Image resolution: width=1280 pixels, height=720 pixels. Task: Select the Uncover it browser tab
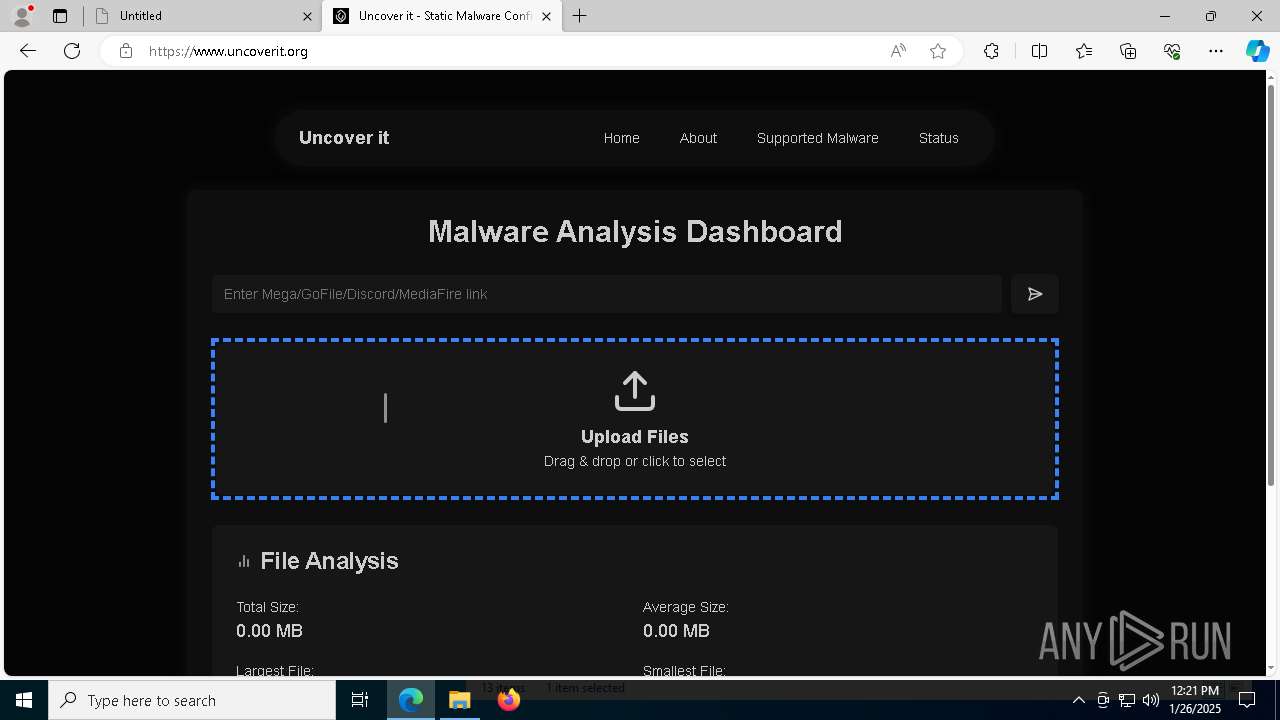(x=442, y=16)
